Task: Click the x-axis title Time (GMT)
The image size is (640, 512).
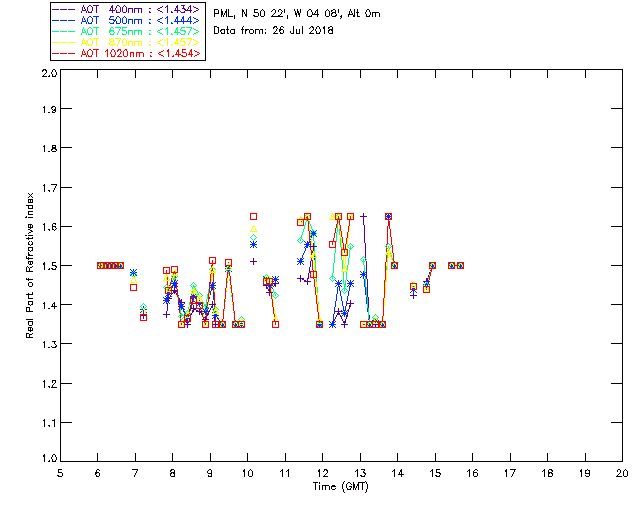Action: (340, 487)
